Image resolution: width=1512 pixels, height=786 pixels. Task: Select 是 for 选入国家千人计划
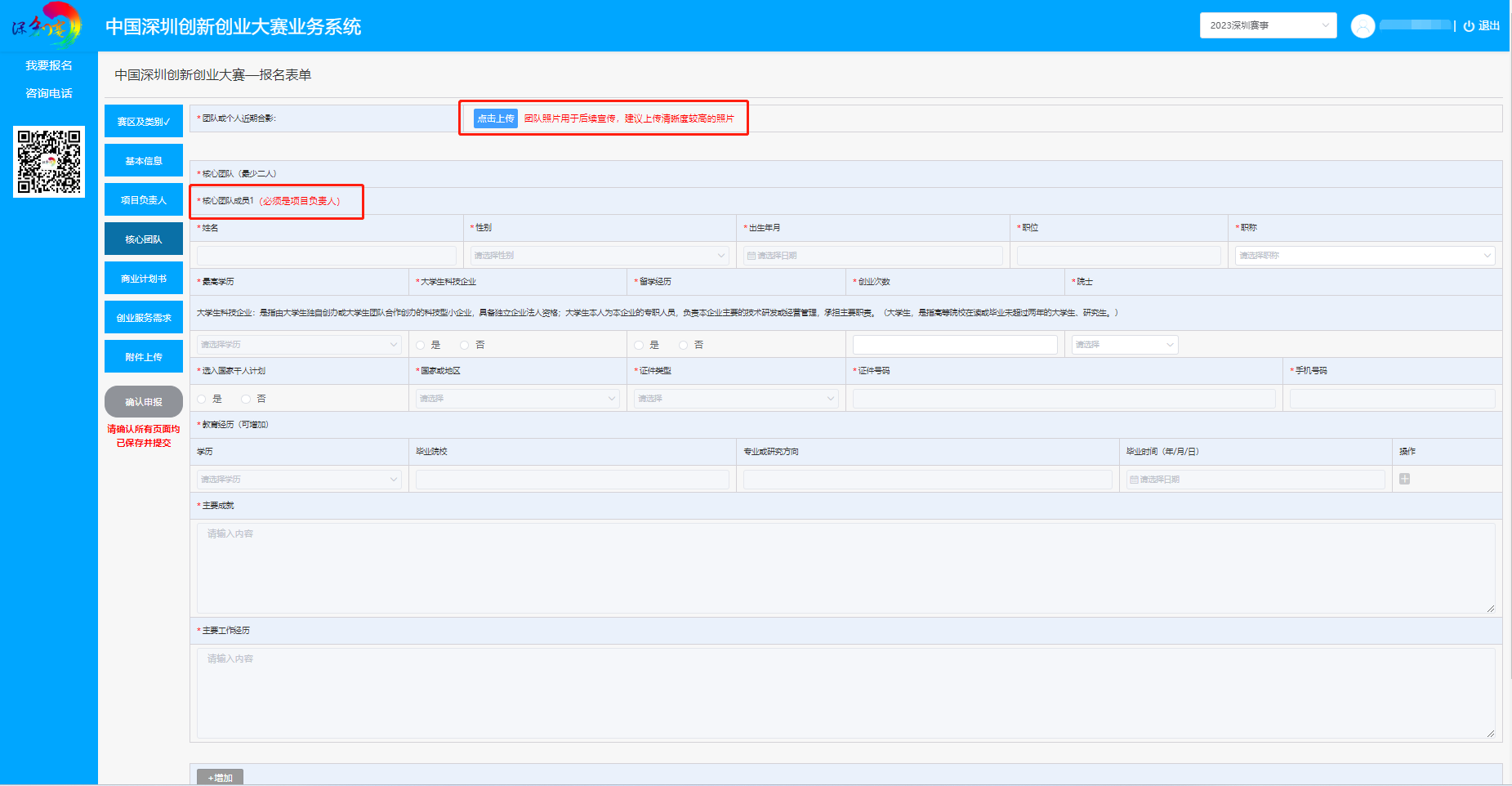click(x=202, y=399)
